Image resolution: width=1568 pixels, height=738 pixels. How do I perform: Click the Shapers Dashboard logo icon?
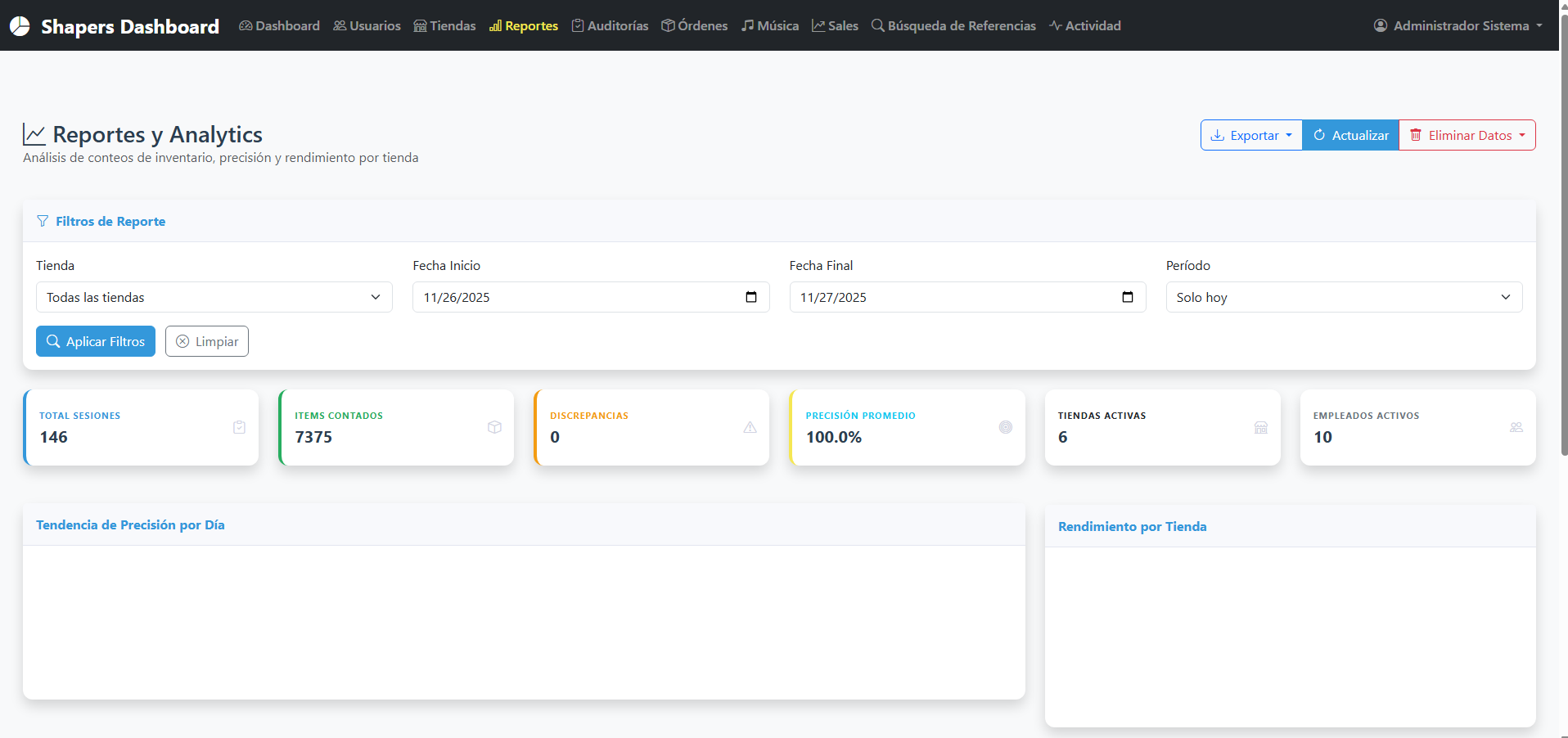point(20,26)
